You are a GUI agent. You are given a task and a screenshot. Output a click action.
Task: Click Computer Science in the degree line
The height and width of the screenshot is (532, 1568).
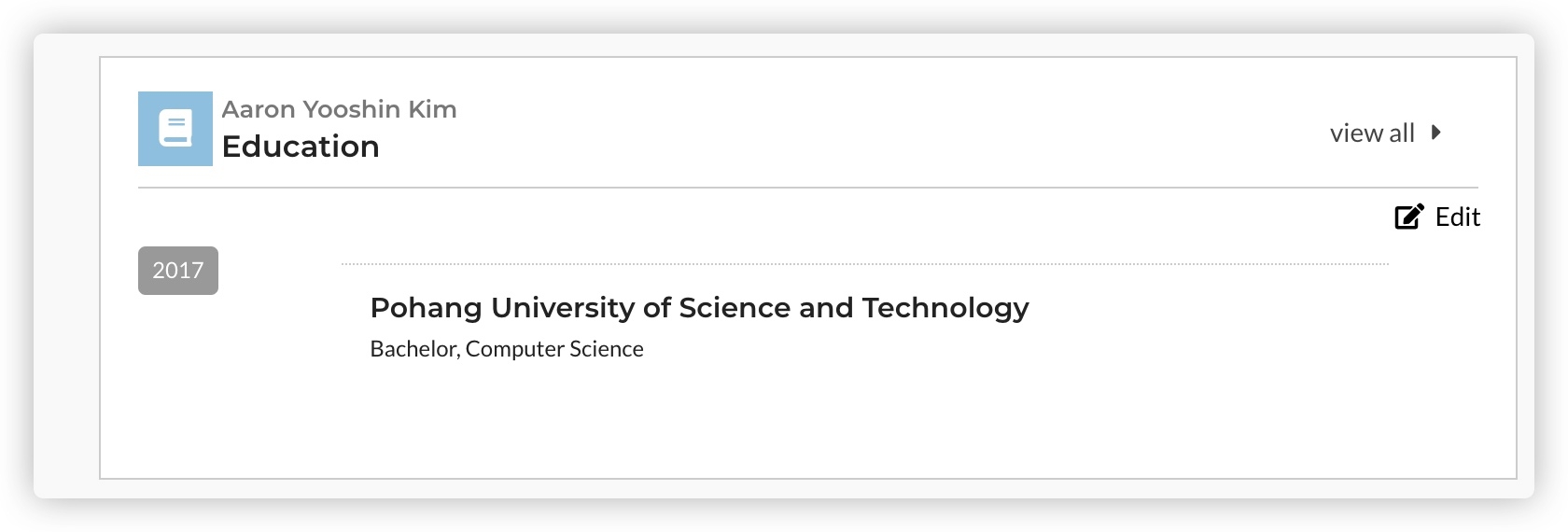[x=554, y=349]
